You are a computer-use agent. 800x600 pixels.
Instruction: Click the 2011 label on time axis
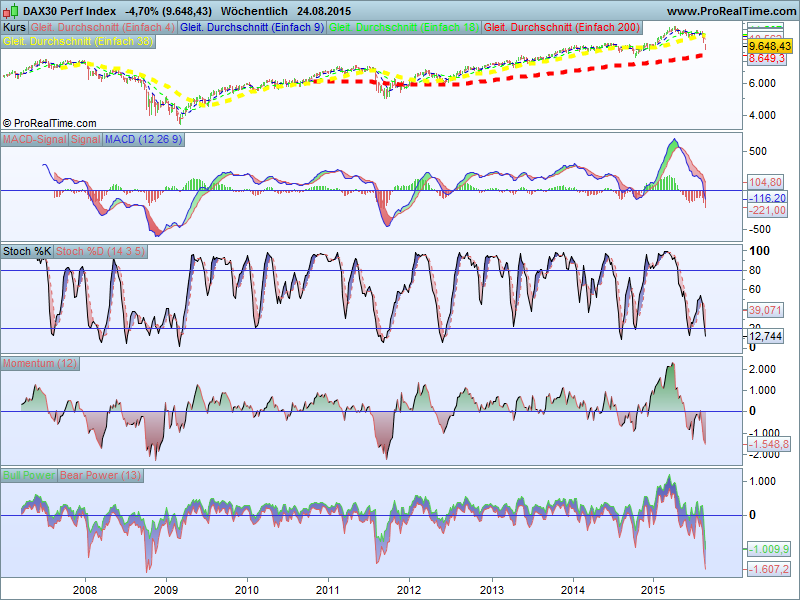[328, 590]
